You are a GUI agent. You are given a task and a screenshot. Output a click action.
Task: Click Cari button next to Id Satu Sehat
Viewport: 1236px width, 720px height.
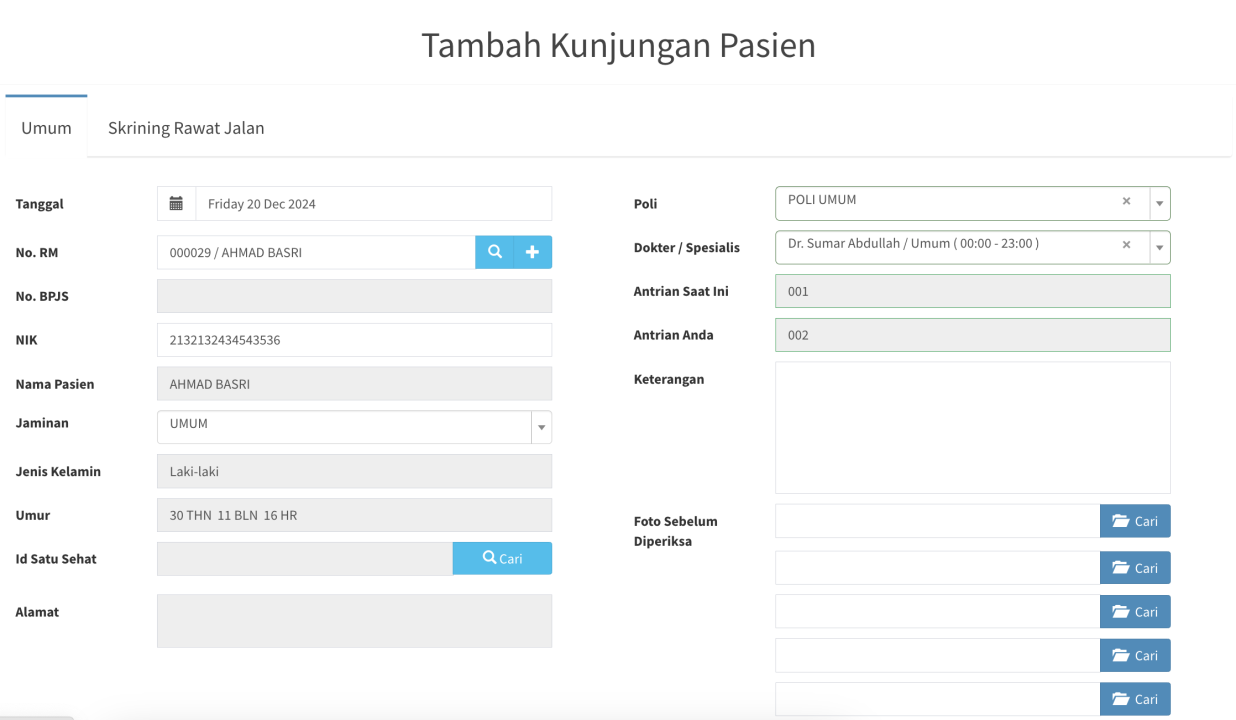click(x=502, y=558)
